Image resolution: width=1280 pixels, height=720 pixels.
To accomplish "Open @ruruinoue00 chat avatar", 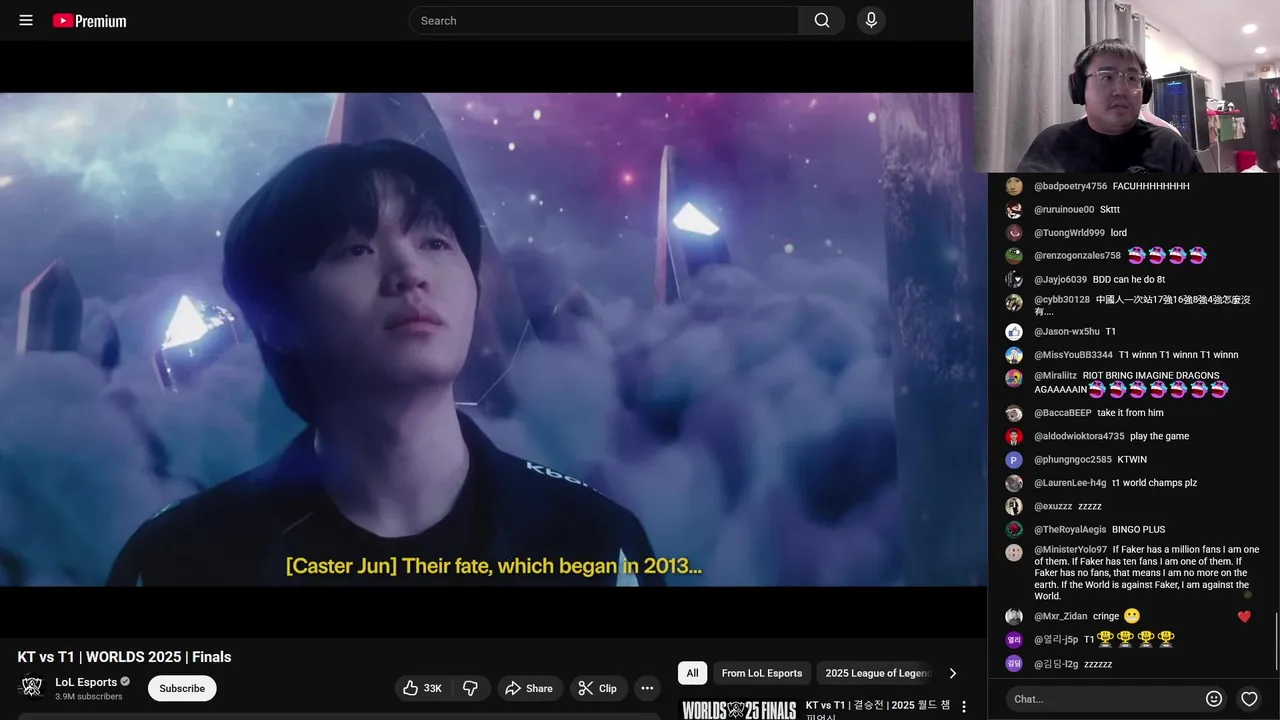I will click(x=1014, y=210).
